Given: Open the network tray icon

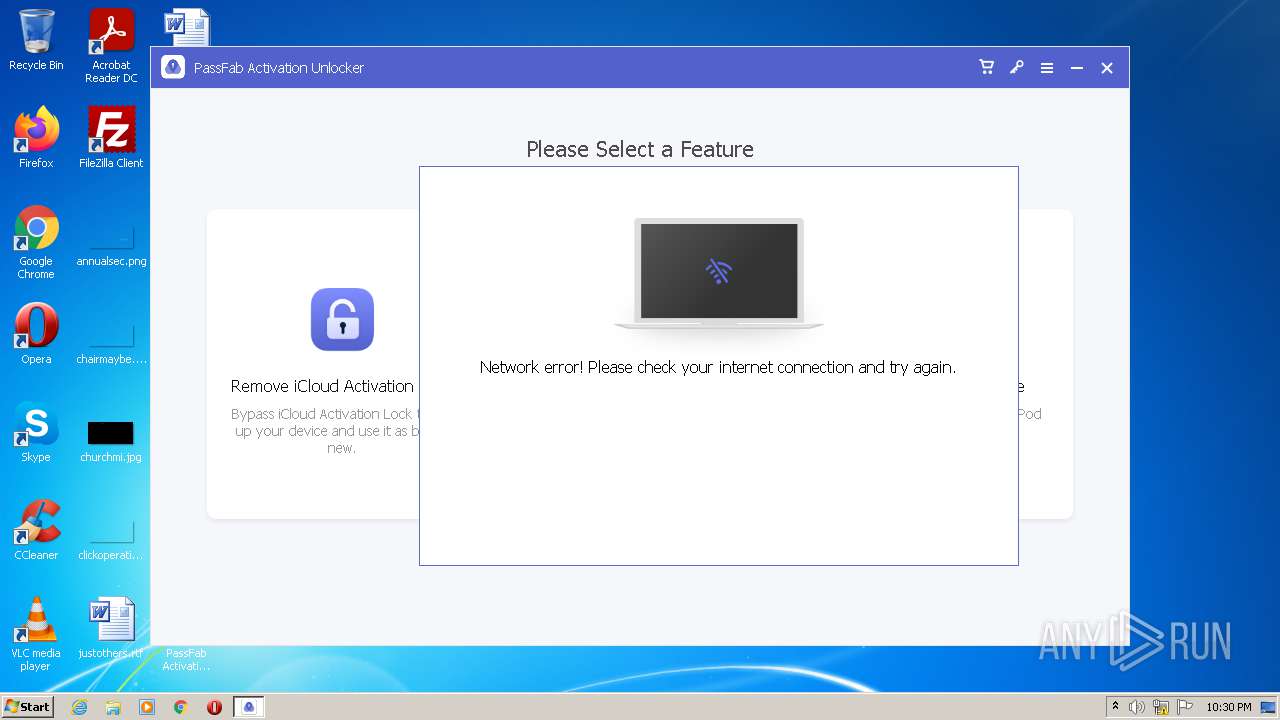Looking at the screenshot, I should (x=1161, y=707).
